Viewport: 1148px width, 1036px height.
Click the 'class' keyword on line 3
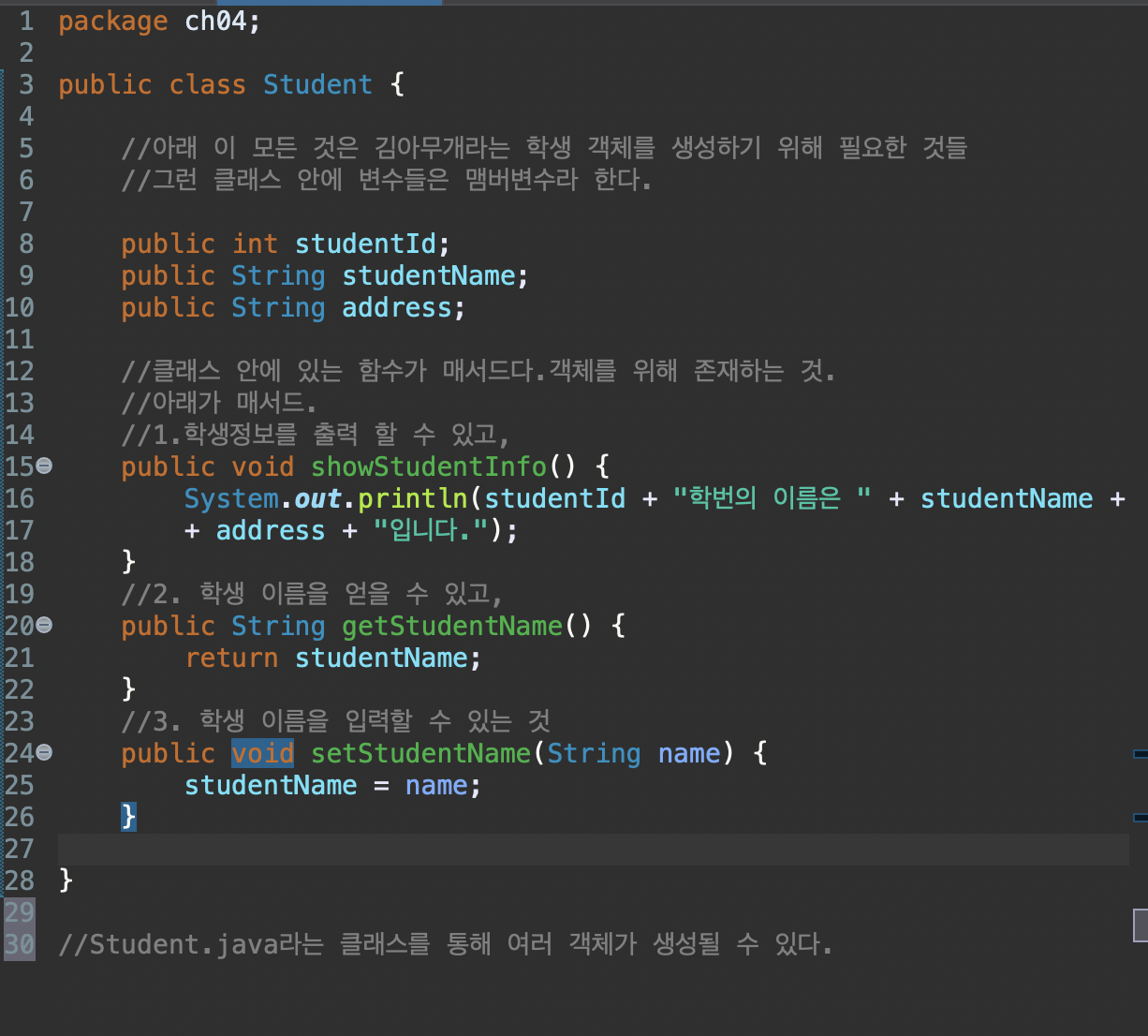coord(208,84)
